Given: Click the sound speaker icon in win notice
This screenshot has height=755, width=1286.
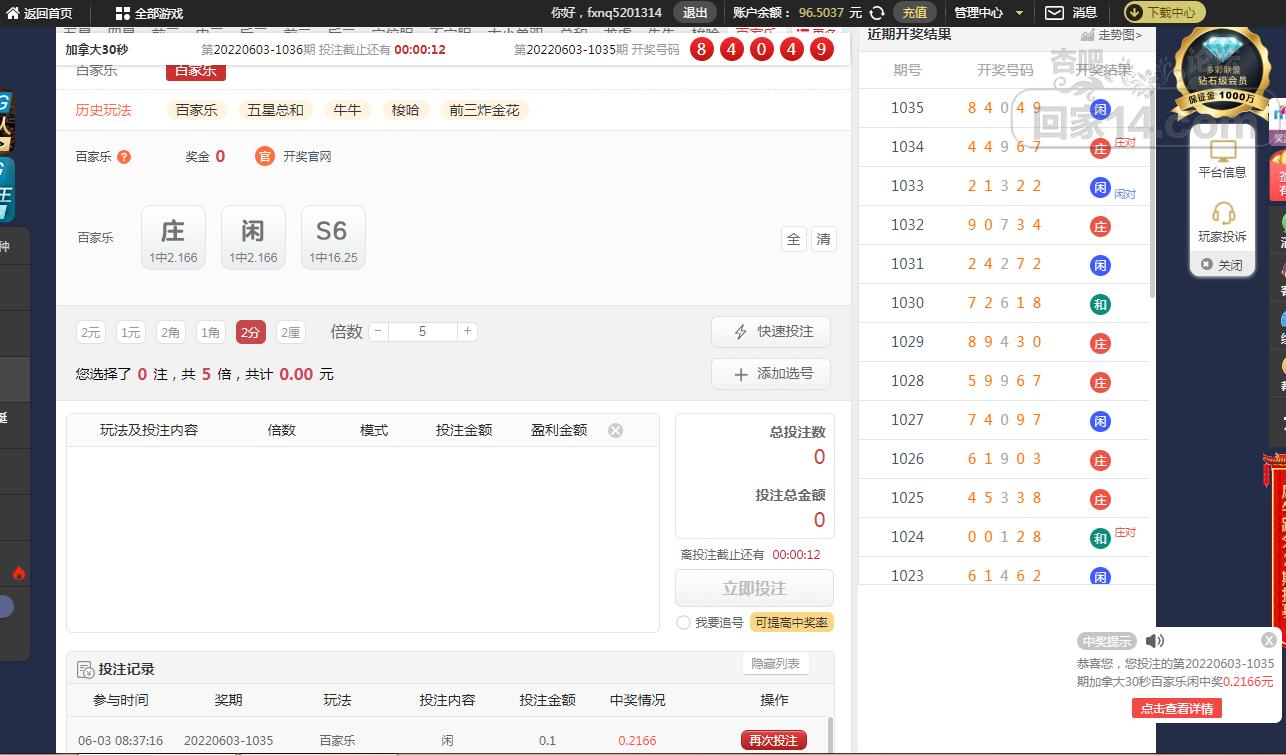Looking at the screenshot, I should pos(1155,641).
